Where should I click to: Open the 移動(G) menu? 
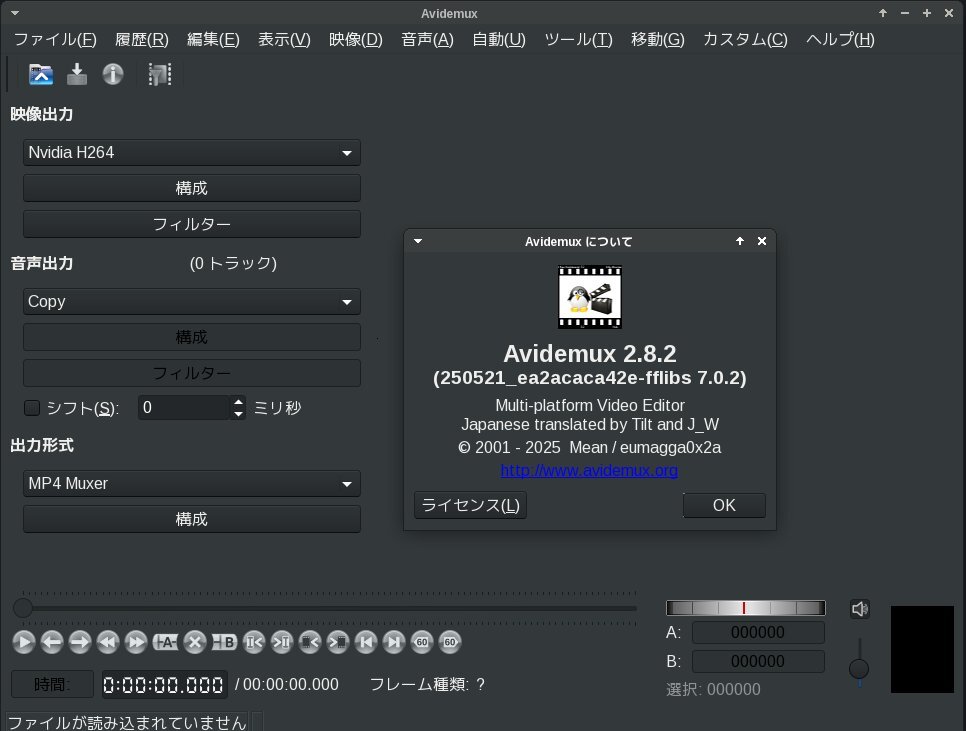coord(657,39)
